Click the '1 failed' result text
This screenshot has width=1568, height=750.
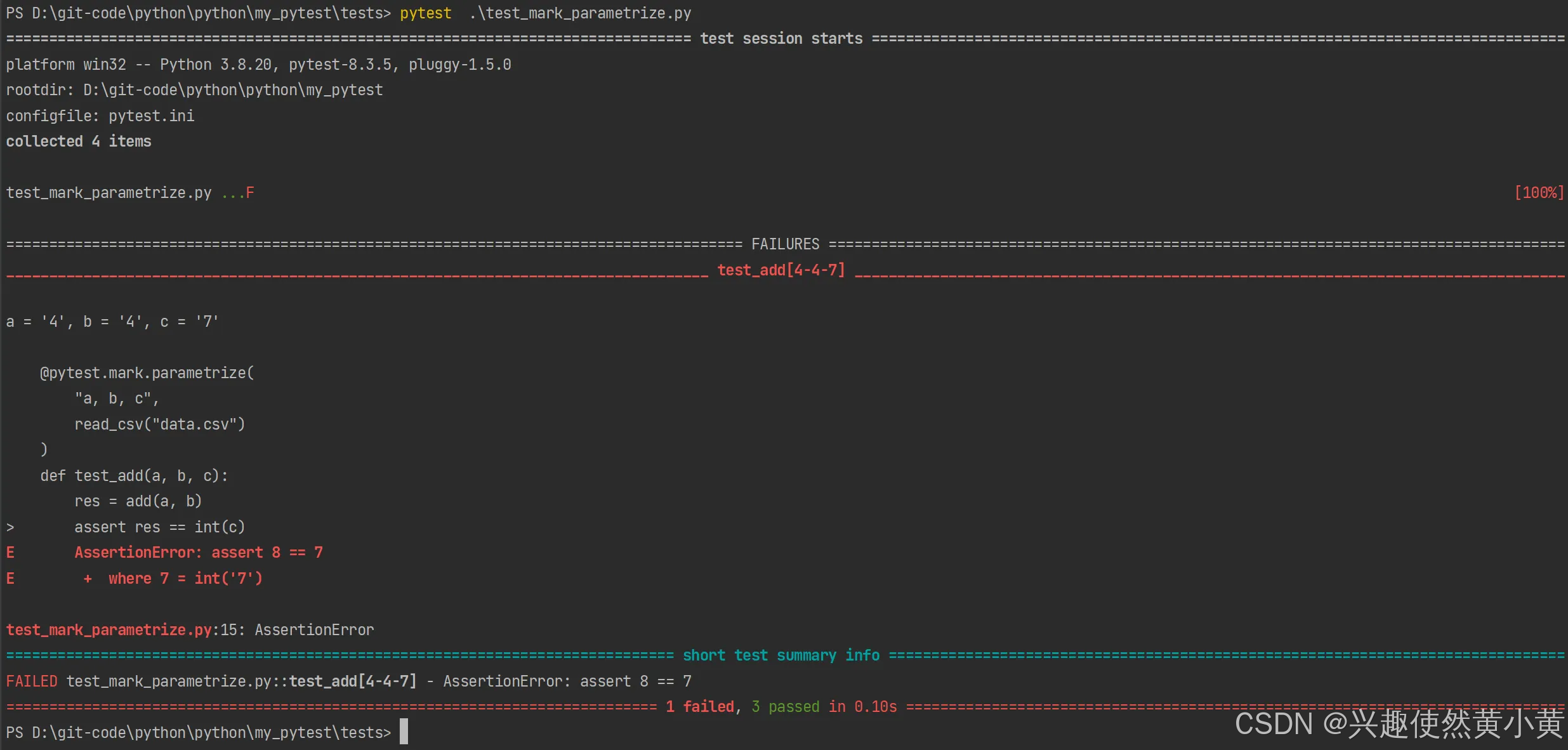click(699, 707)
